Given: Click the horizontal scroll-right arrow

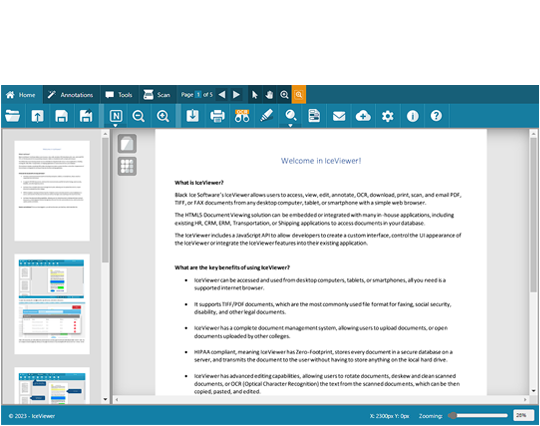Looking at the screenshot, I should [525, 400].
